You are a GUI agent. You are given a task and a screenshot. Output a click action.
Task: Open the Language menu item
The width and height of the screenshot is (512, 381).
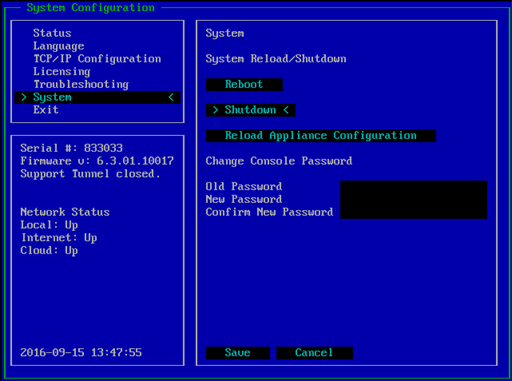pyautogui.click(x=59, y=46)
